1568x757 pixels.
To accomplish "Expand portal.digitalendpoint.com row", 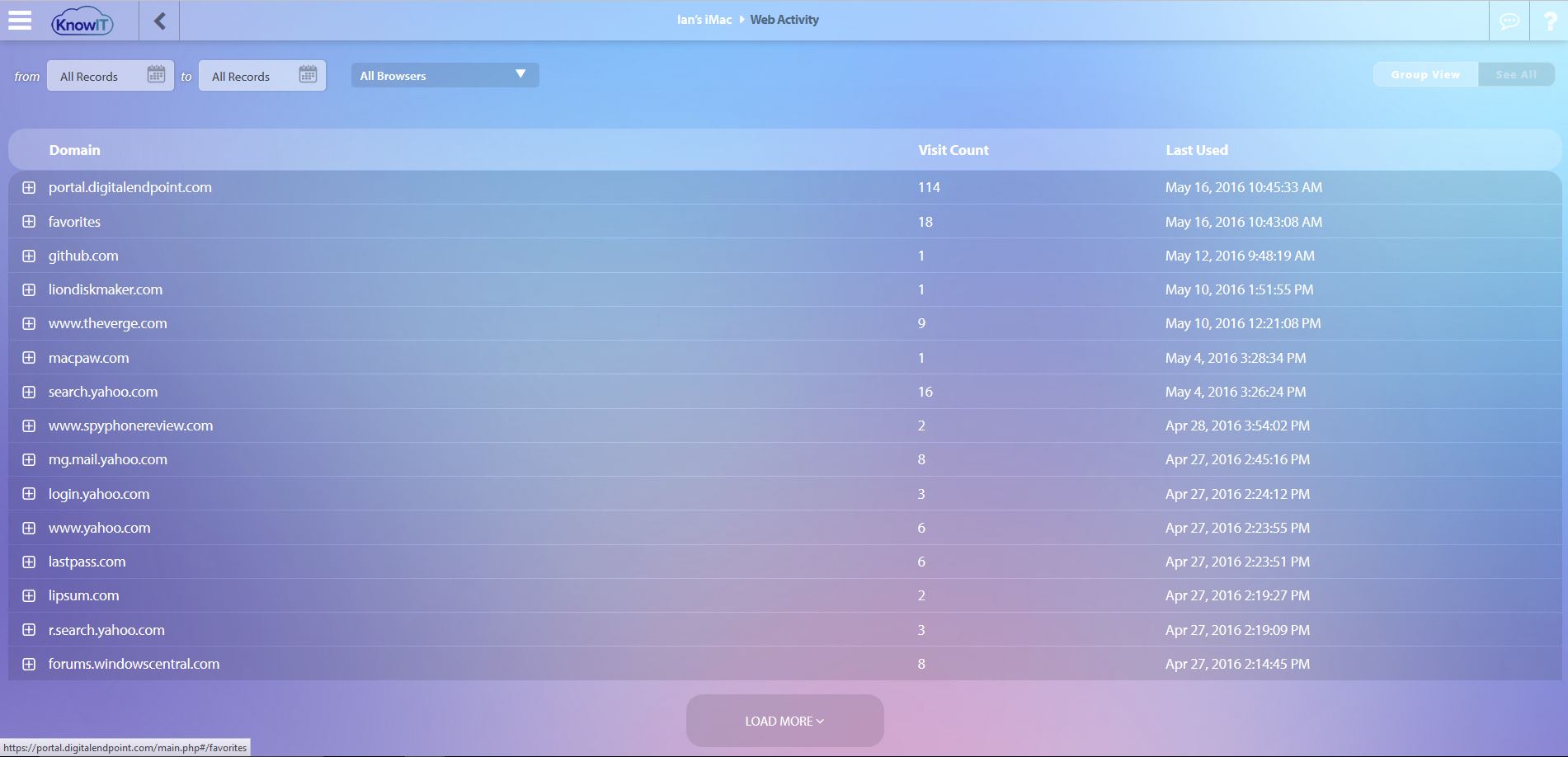I will (29, 187).
